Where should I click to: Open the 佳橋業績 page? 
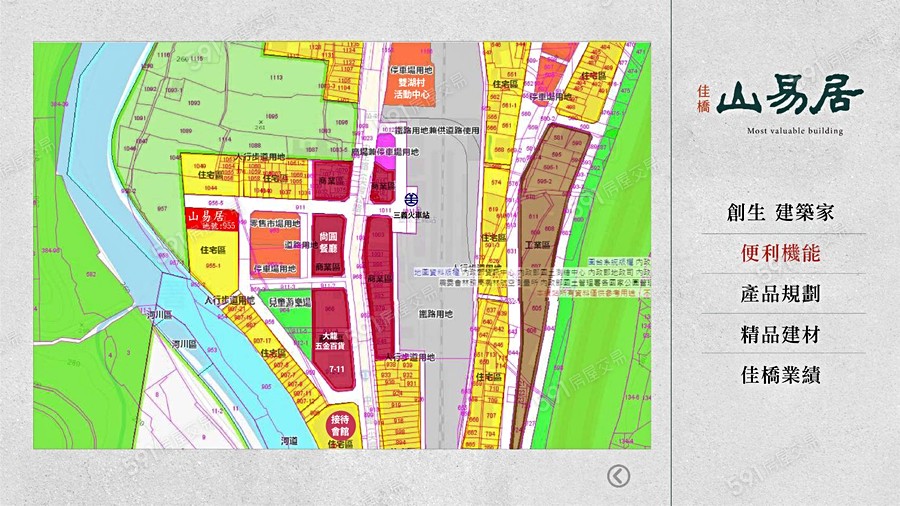coord(781,376)
